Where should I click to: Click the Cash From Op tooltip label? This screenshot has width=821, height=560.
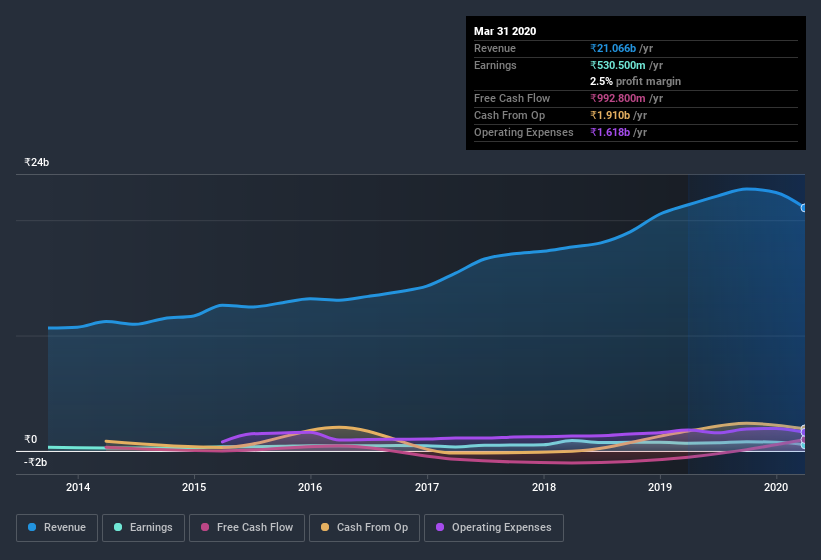509,116
